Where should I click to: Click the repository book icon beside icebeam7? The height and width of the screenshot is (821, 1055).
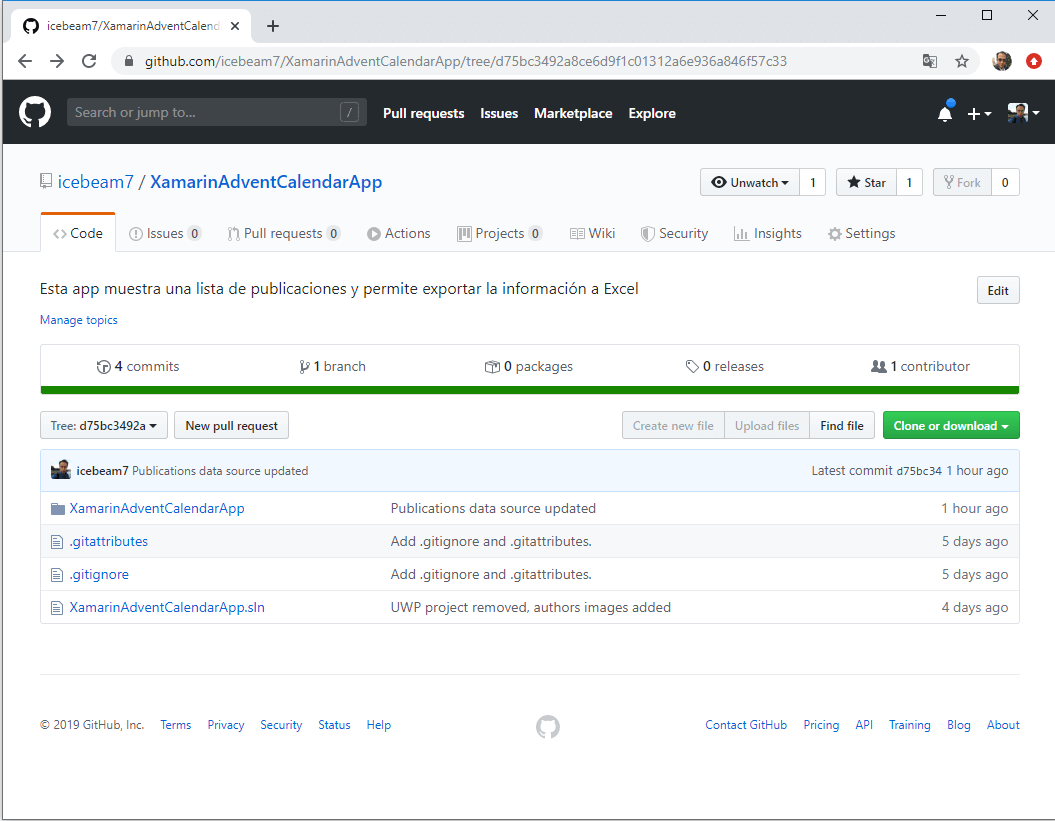tap(44, 180)
